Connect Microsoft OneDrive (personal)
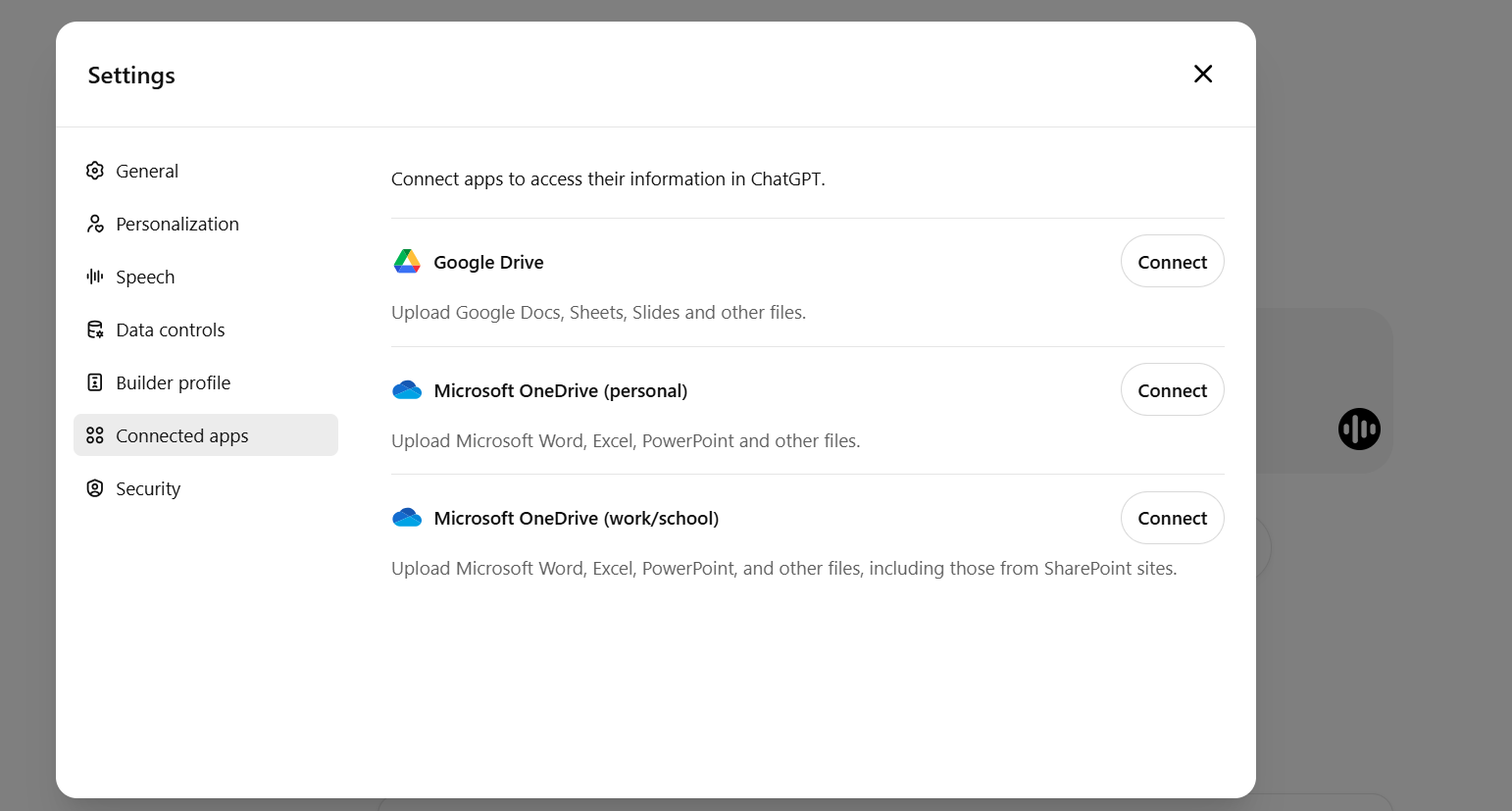 [x=1172, y=390]
